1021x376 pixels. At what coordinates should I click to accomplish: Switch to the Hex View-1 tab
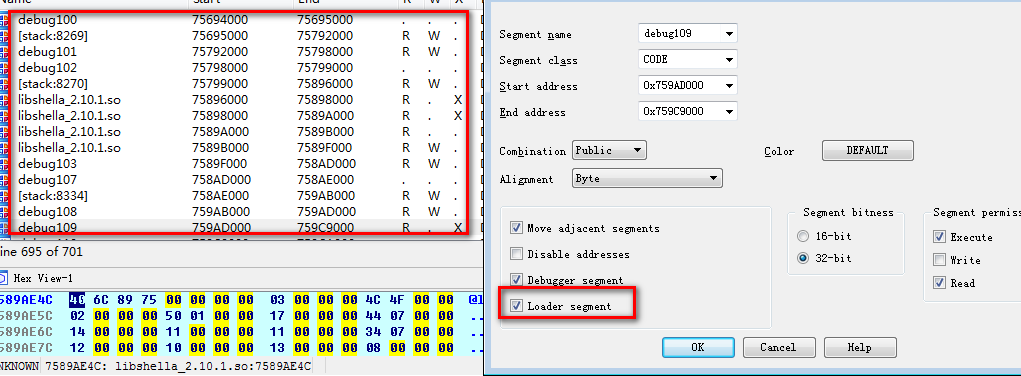[x=43, y=278]
